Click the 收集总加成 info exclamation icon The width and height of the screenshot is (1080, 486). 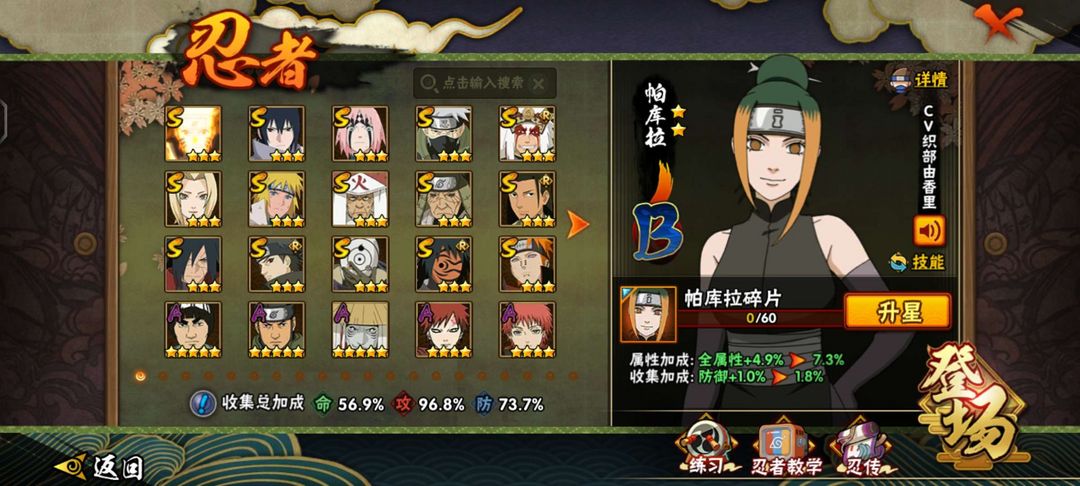202,403
